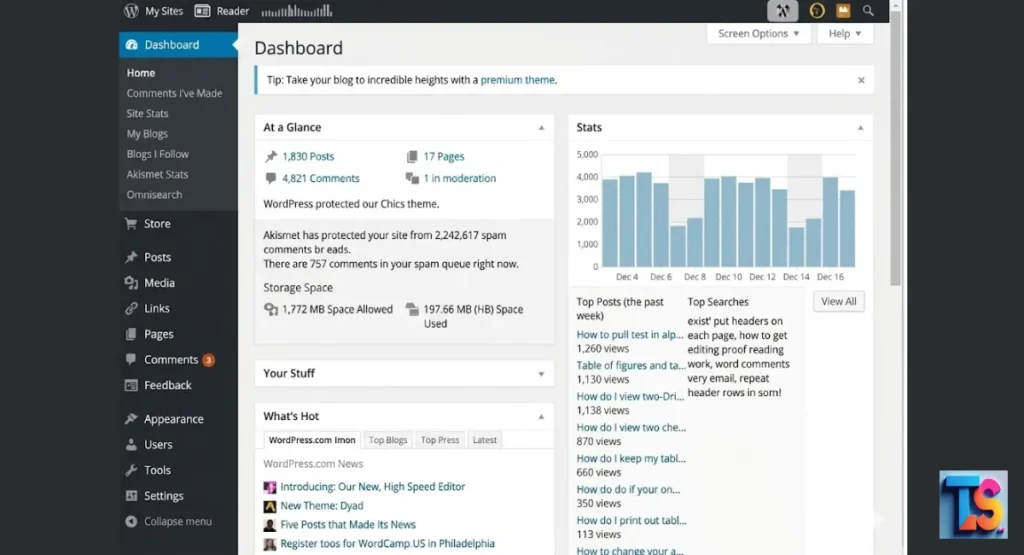Switch to the Top Blogs tab
Image resolution: width=1024 pixels, height=555 pixels.
pyautogui.click(x=388, y=440)
